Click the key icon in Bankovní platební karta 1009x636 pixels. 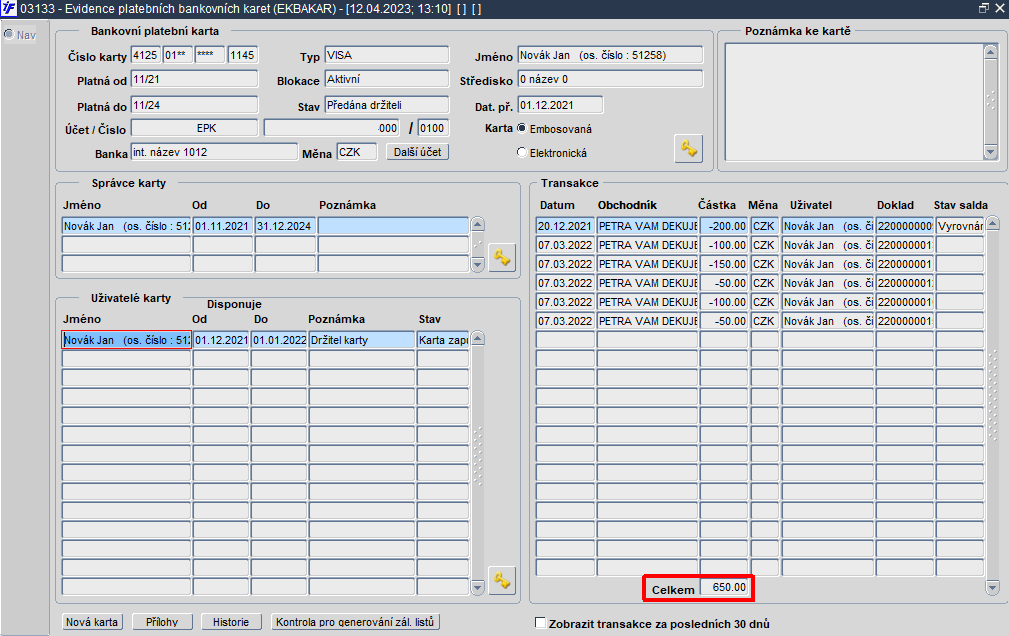click(688, 149)
